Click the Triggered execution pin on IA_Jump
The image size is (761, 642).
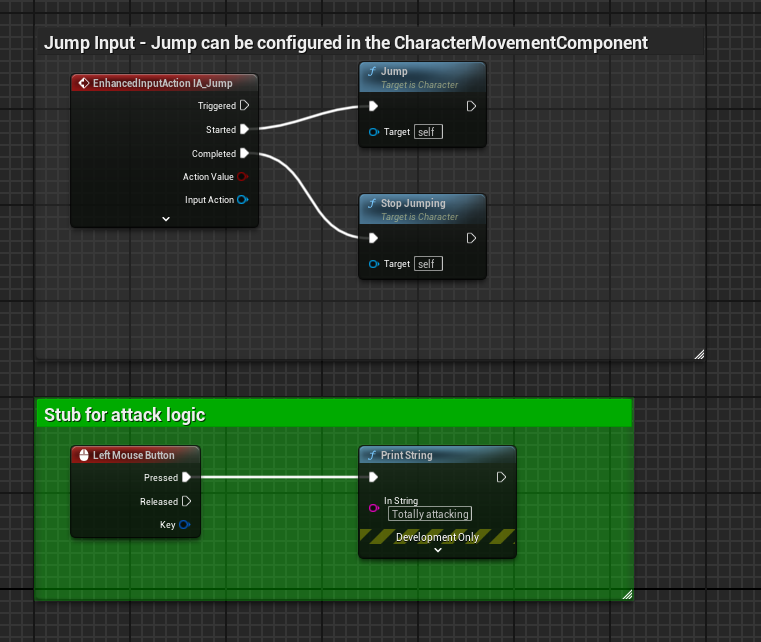click(x=245, y=105)
